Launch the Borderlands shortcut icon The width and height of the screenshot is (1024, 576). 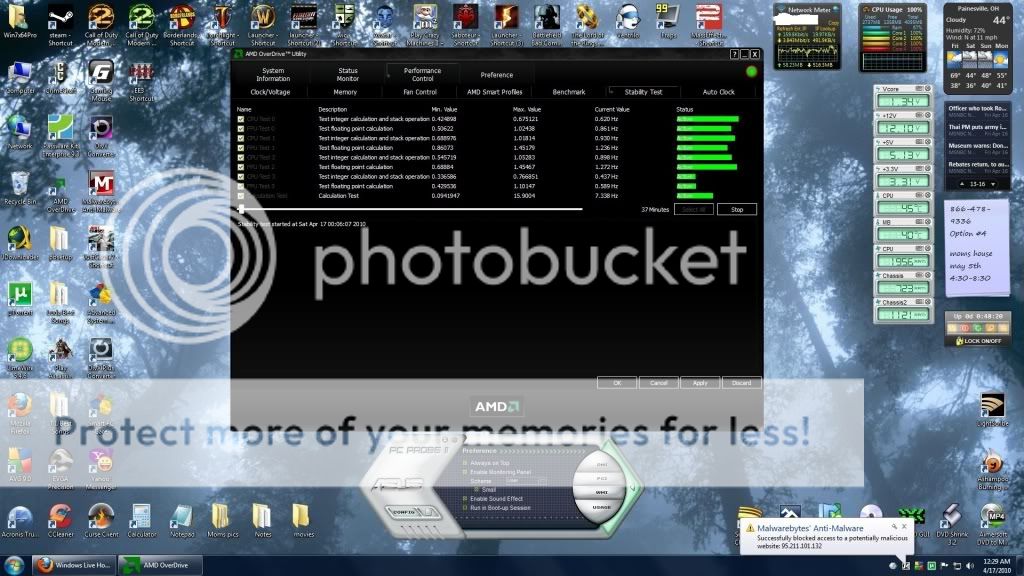click(182, 25)
